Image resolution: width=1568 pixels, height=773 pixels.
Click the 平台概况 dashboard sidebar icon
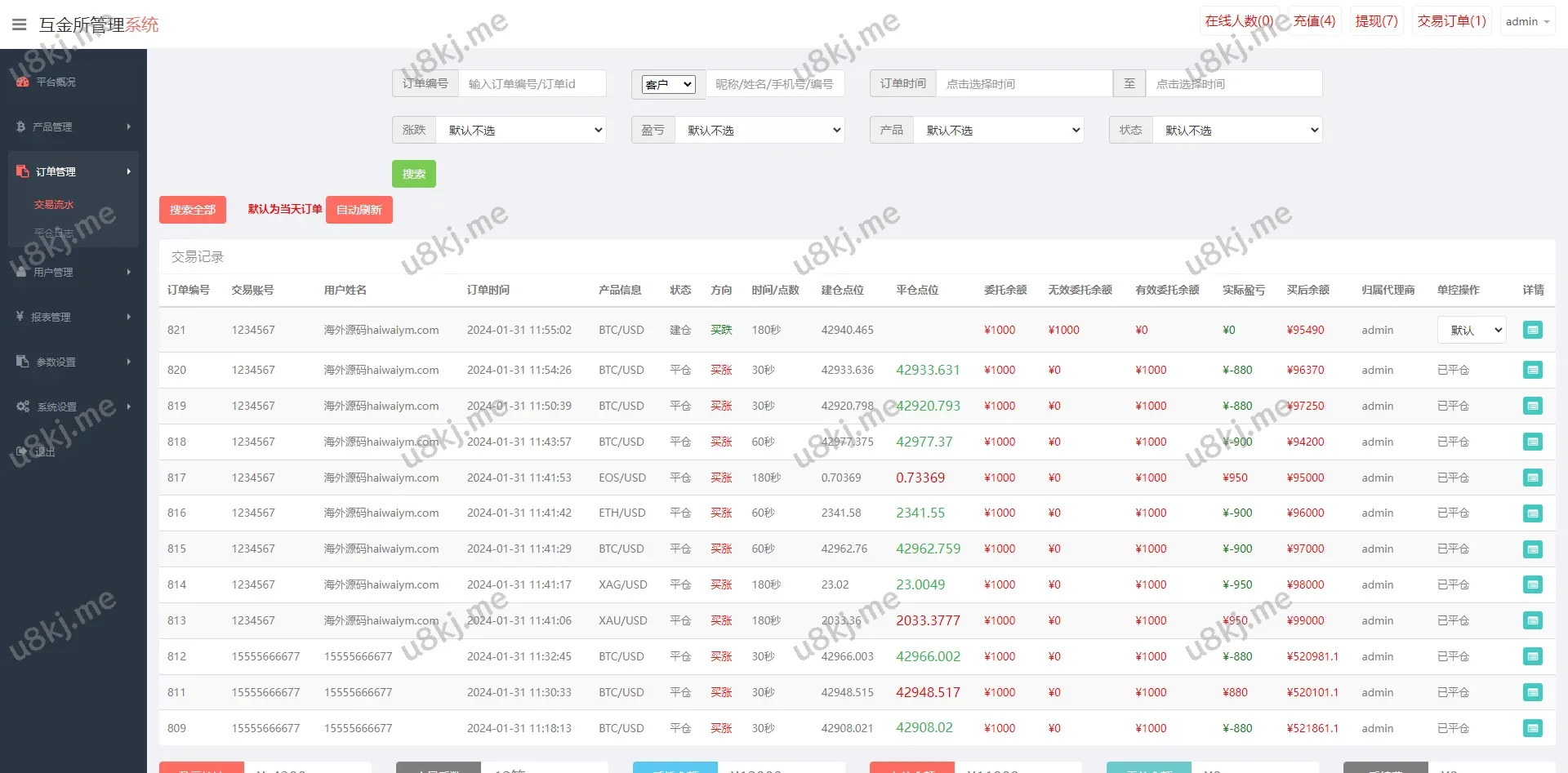click(23, 82)
